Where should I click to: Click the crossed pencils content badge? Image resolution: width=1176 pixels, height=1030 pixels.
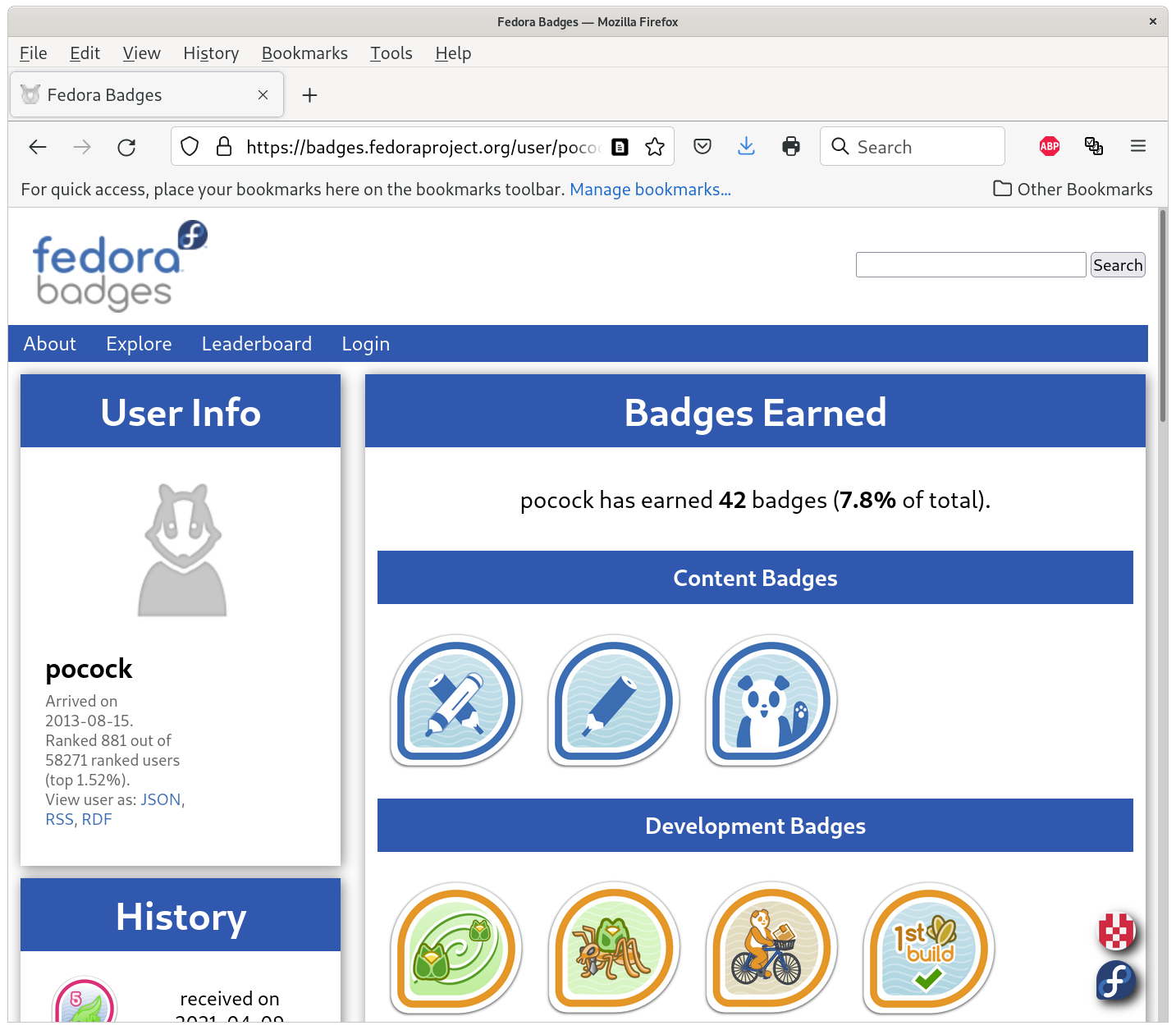tap(456, 701)
